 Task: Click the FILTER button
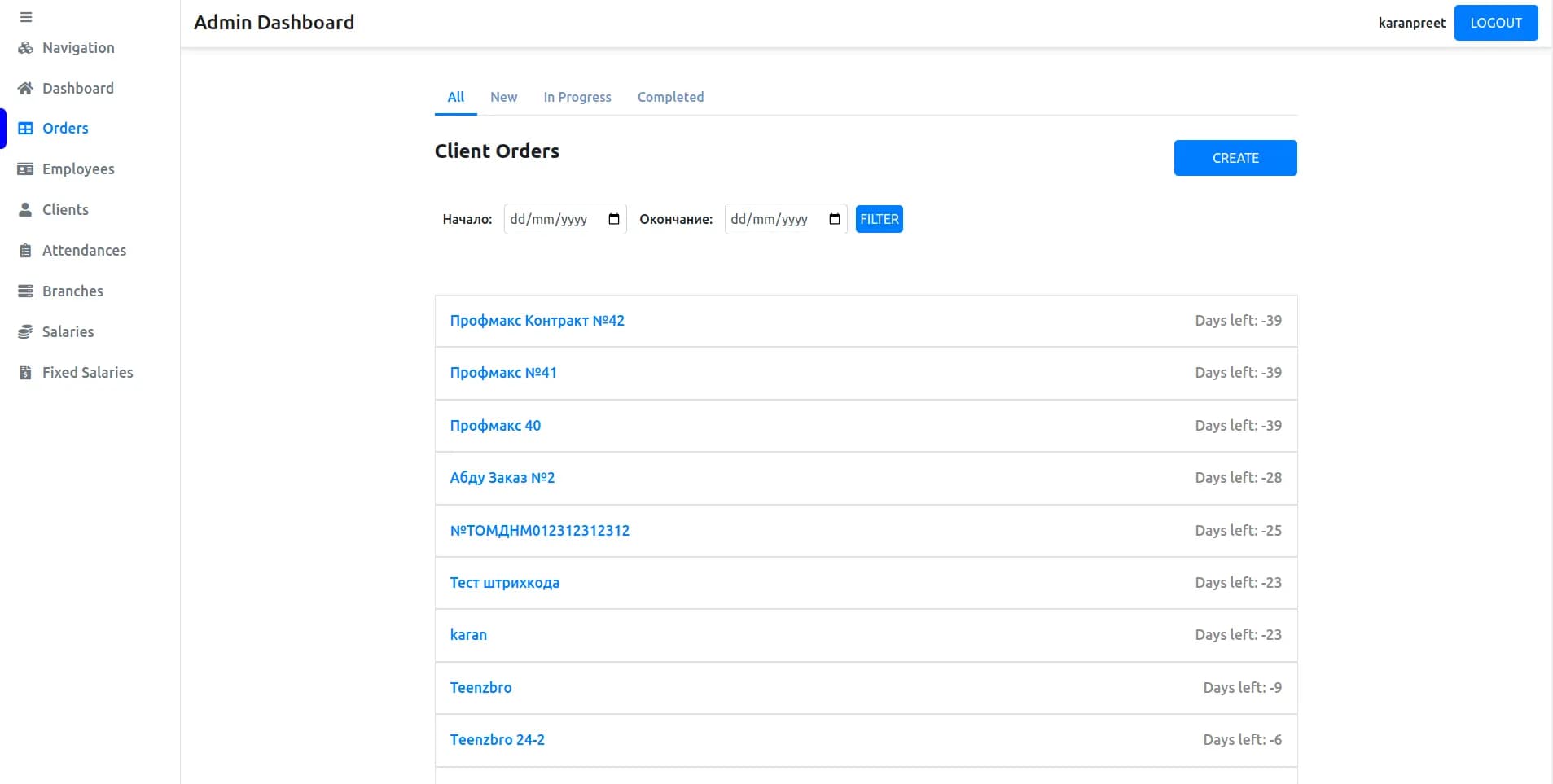pos(880,219)
